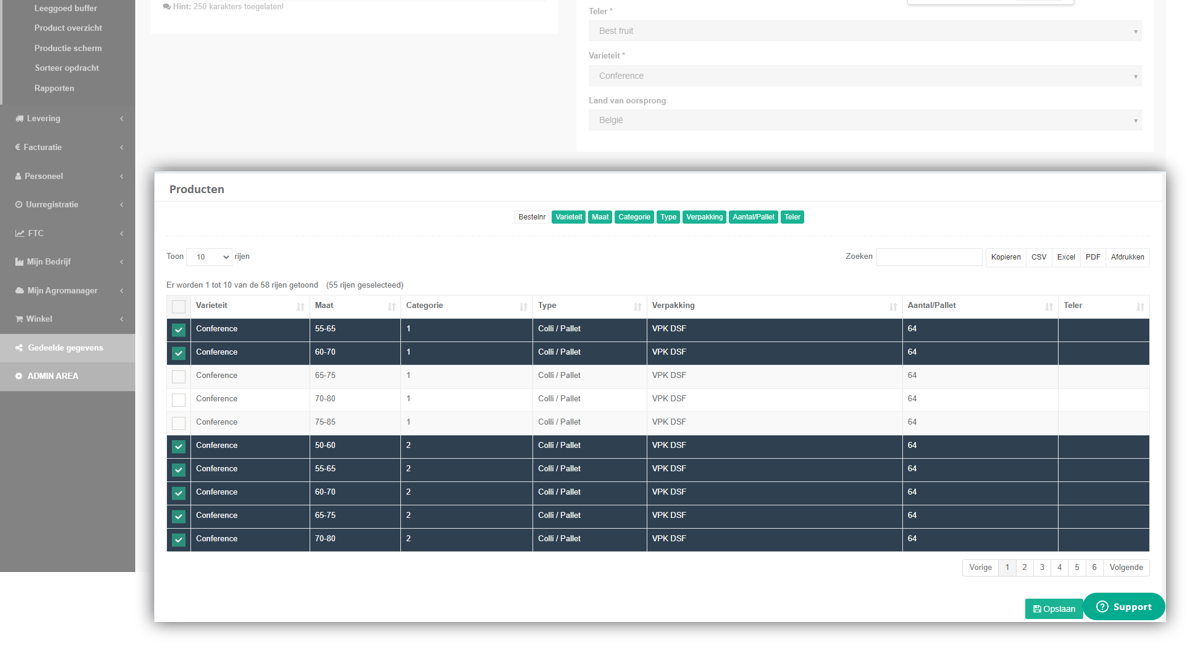Uncheck the Conference 60-70 category 1 row
The image size is (1190, 650).
click(x=178, y=353)
